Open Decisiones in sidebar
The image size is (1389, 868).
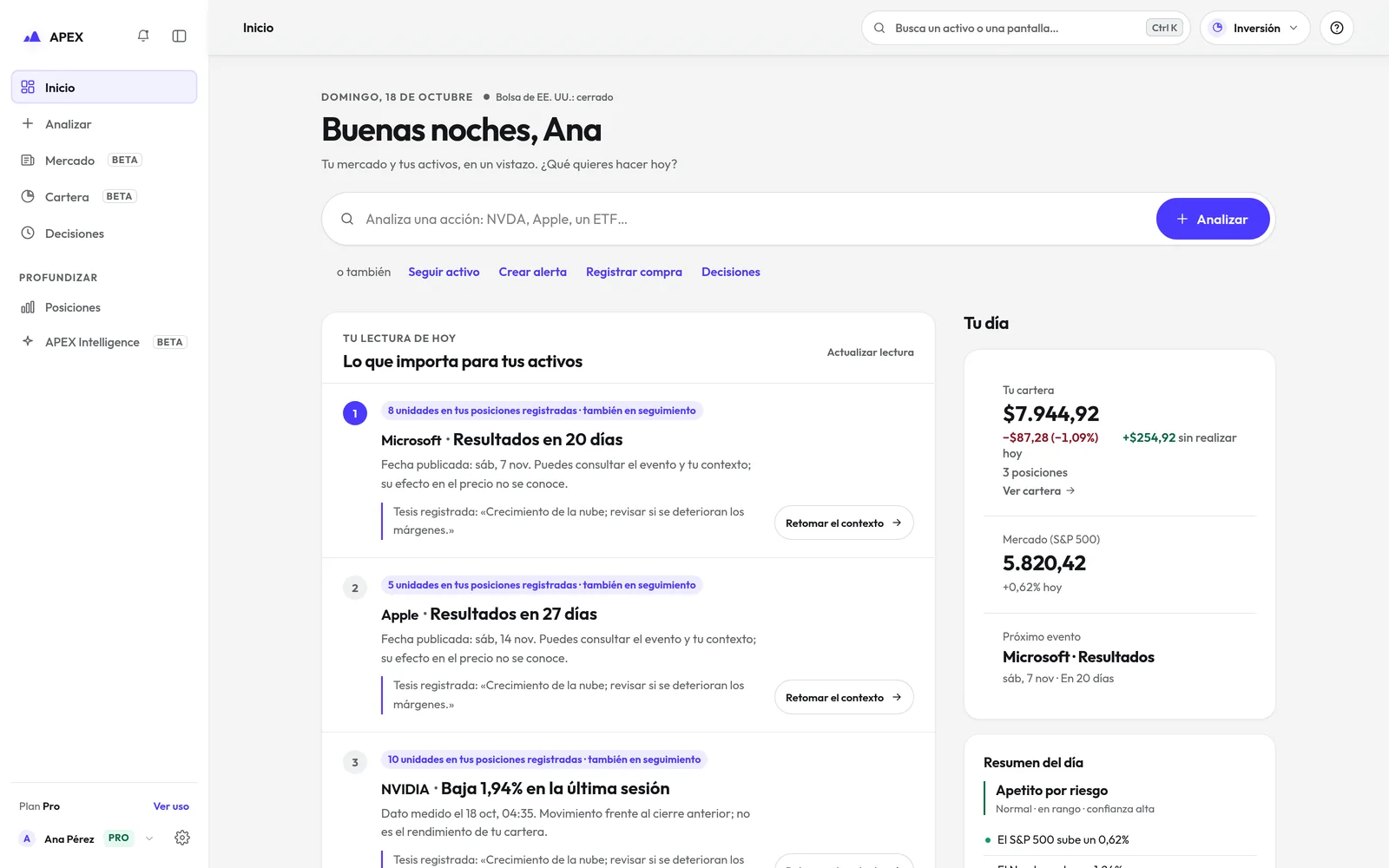(x=104, y=233)
